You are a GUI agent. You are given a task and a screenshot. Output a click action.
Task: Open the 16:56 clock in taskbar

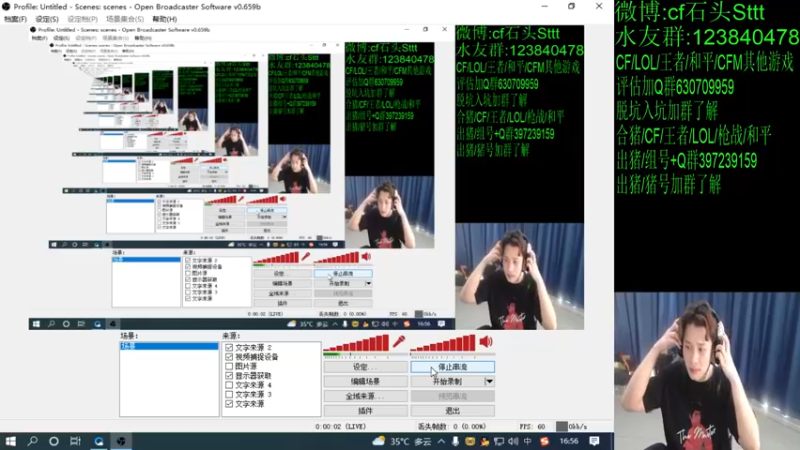pos(569,441)
